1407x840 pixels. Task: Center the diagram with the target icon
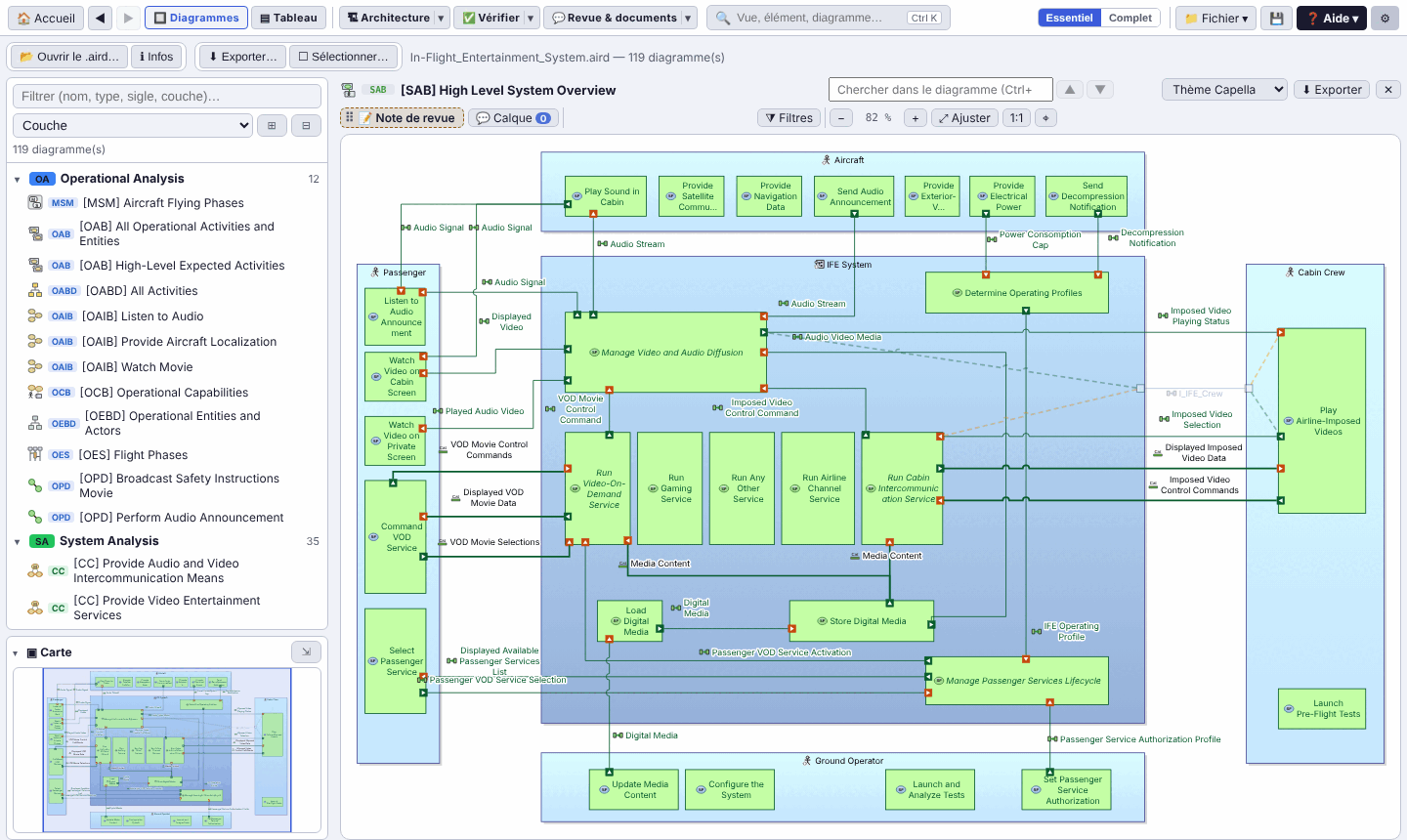pos(1045,118)
